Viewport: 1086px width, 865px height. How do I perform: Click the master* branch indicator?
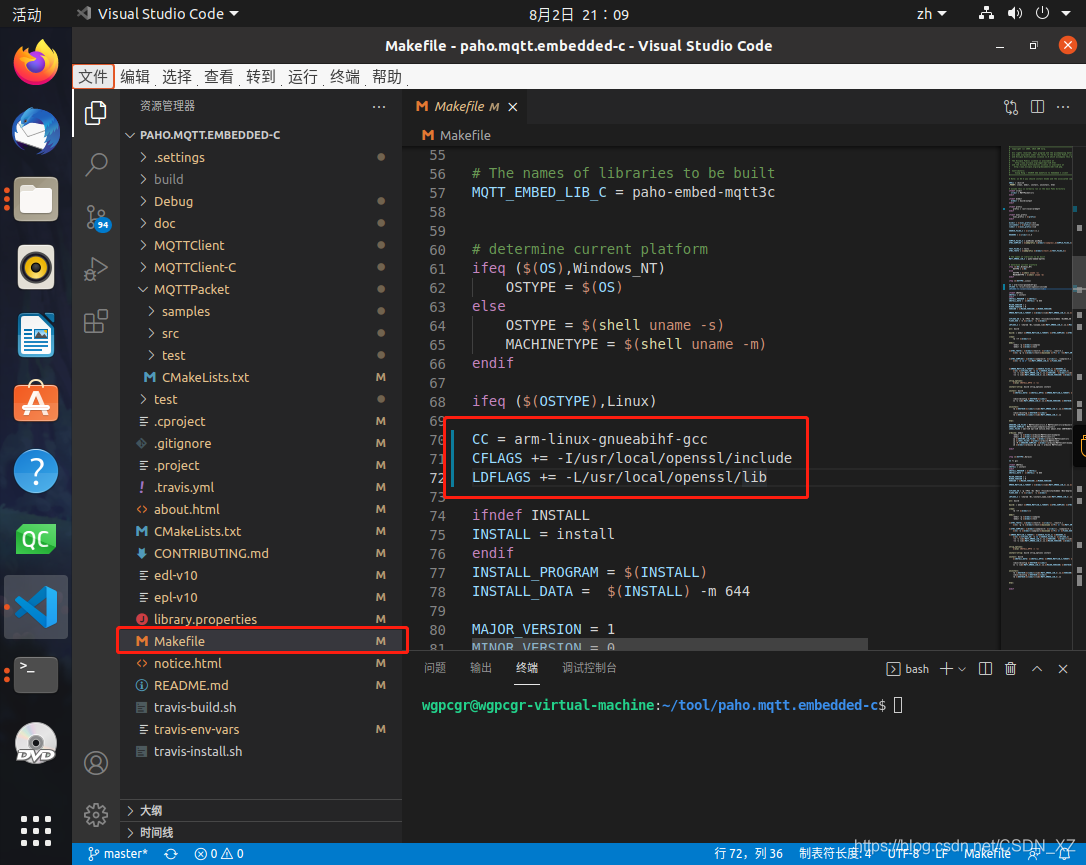coord(118,853)
